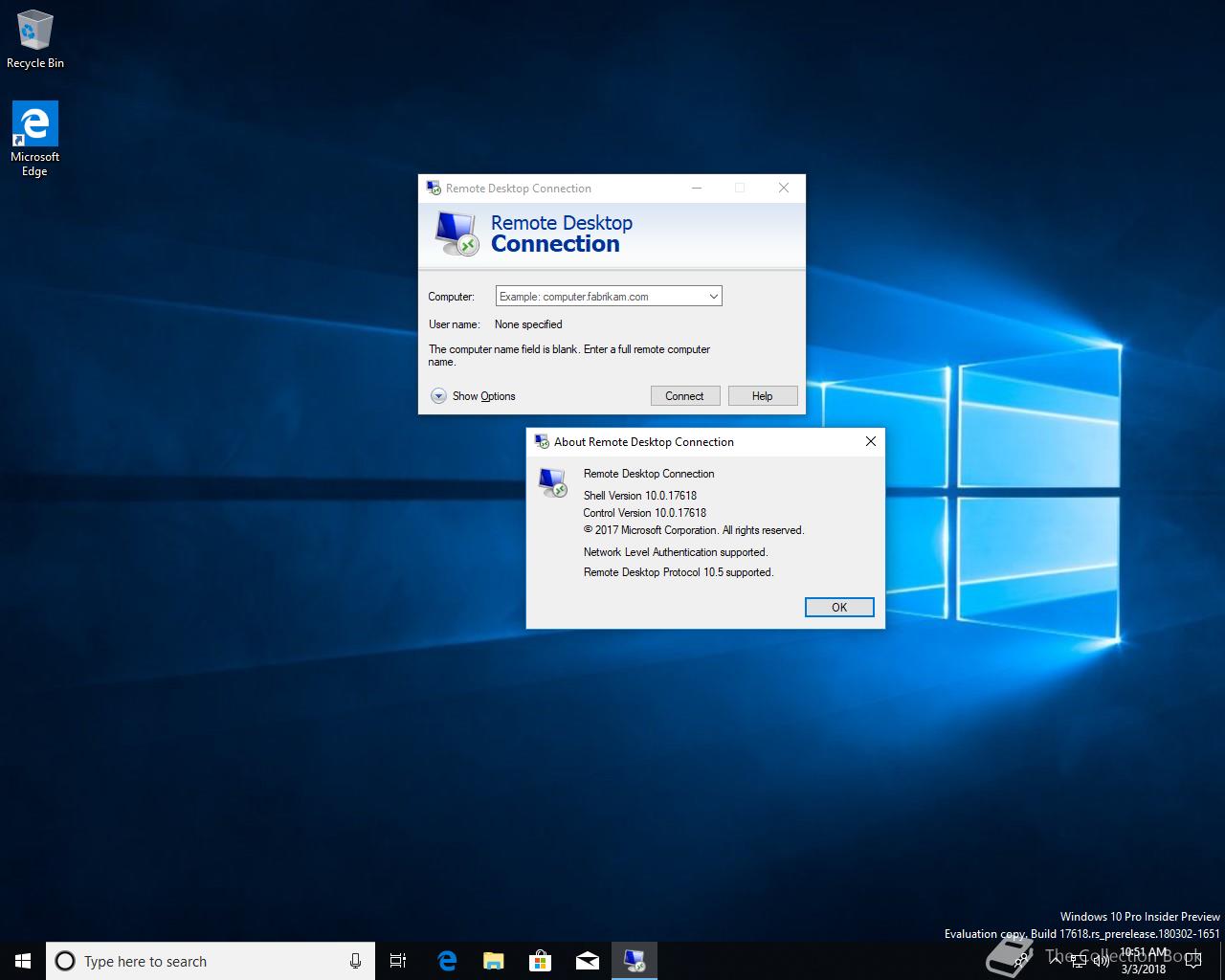Open the Recycle Bin desktop icon
1225x980 pixels.
click(34, 39)
